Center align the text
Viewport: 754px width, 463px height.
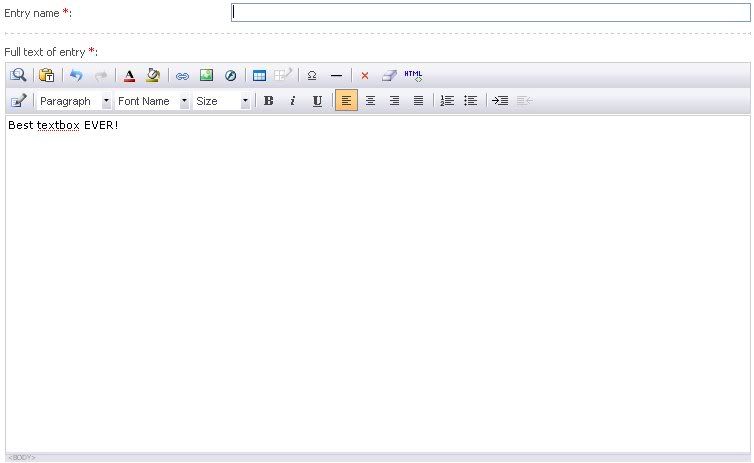(370, 100)
